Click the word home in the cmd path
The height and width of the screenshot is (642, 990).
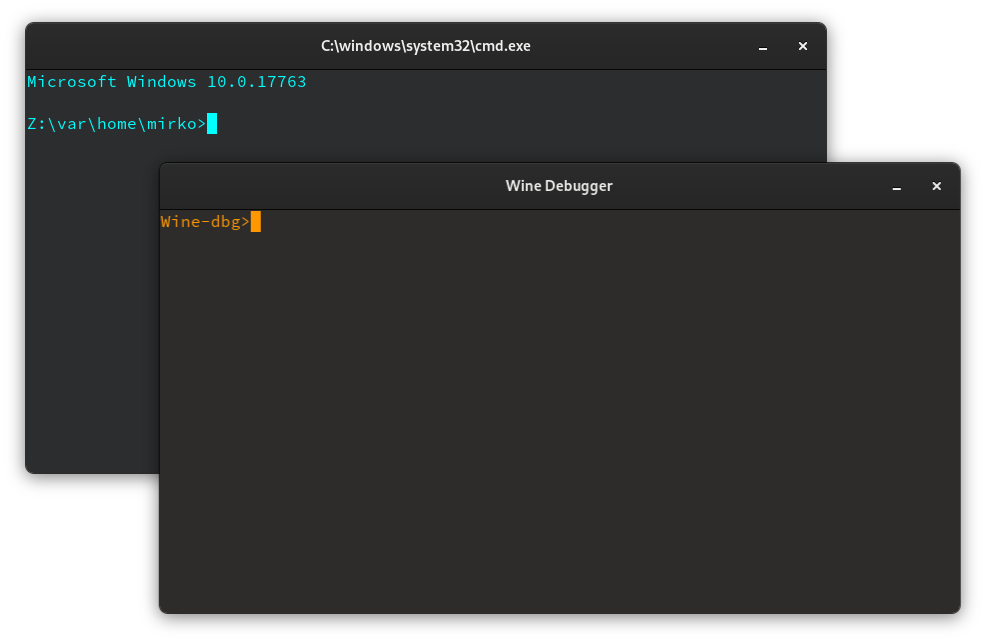(x=116, y=124)
